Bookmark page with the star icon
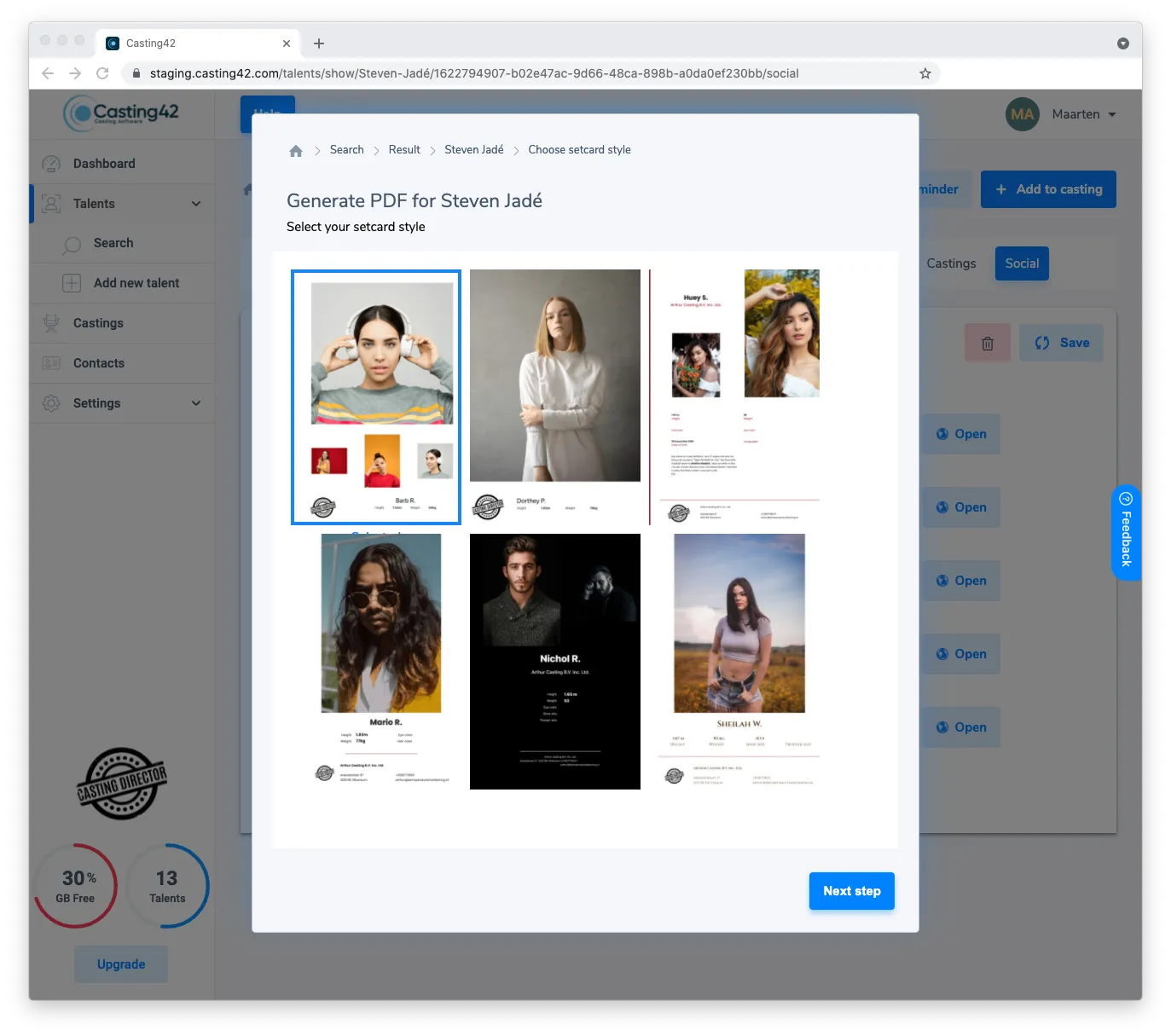 click(925, 73)
